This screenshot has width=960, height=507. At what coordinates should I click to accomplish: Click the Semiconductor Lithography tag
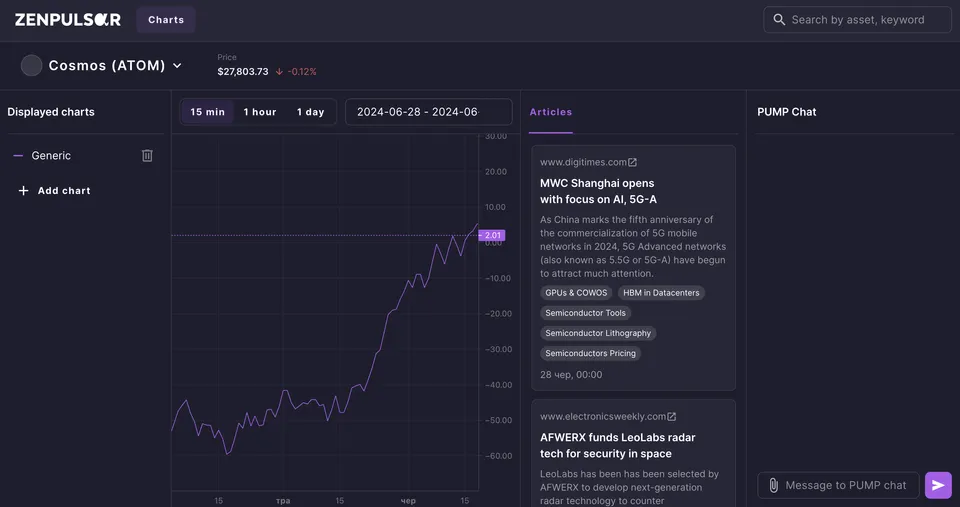pyautogui.click(x=598, y=333)
